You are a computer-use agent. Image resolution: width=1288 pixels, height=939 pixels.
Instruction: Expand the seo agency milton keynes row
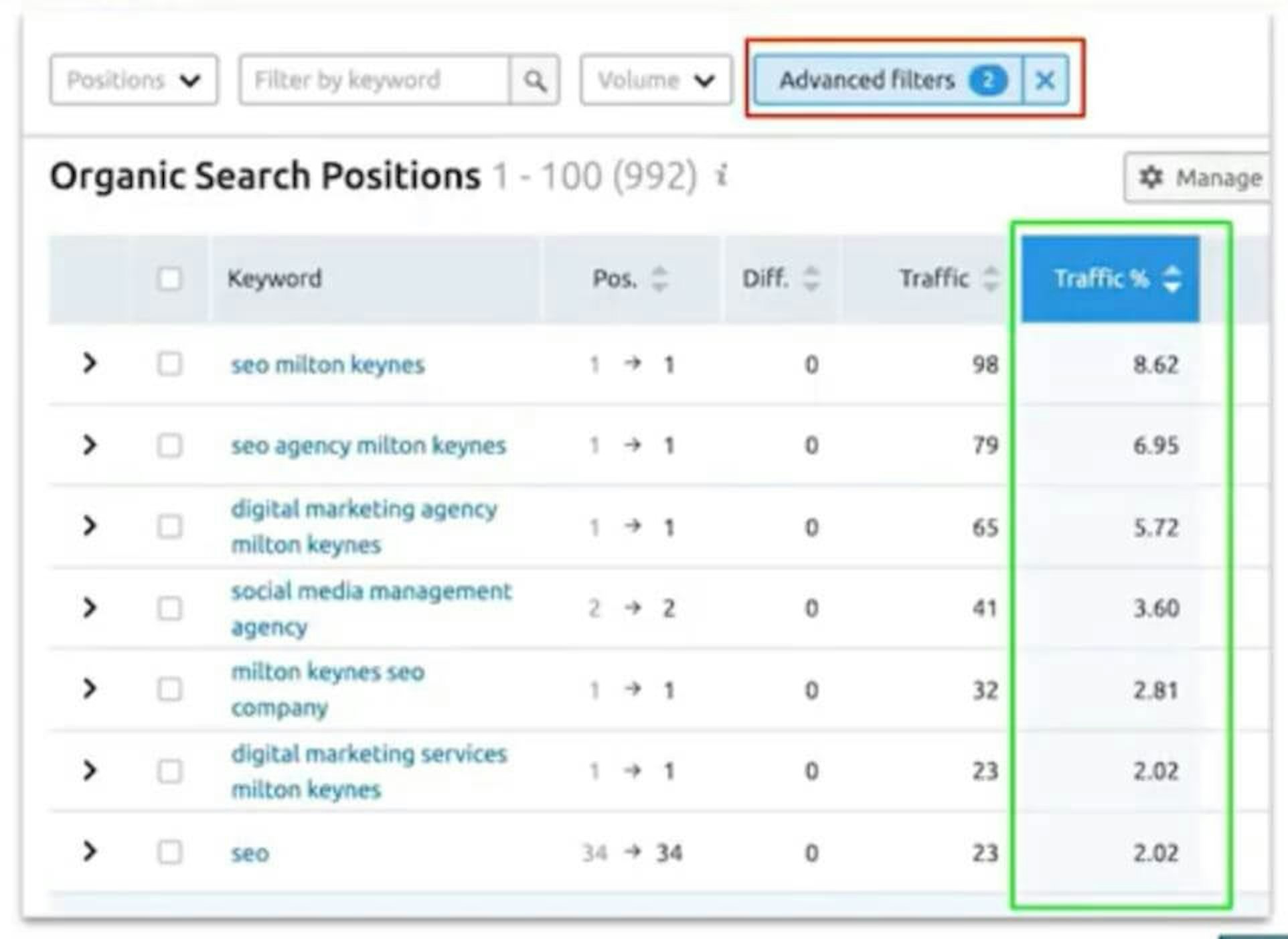point(89,445)
